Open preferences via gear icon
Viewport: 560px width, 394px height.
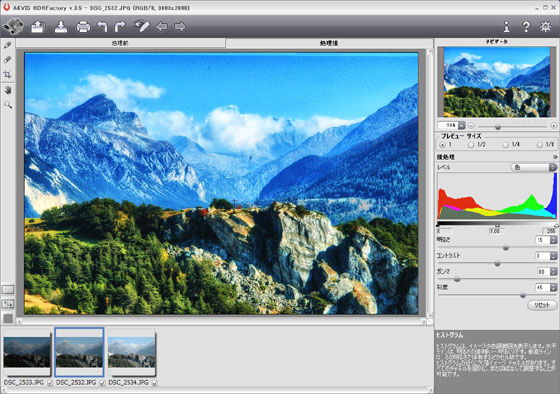[545, 26]
